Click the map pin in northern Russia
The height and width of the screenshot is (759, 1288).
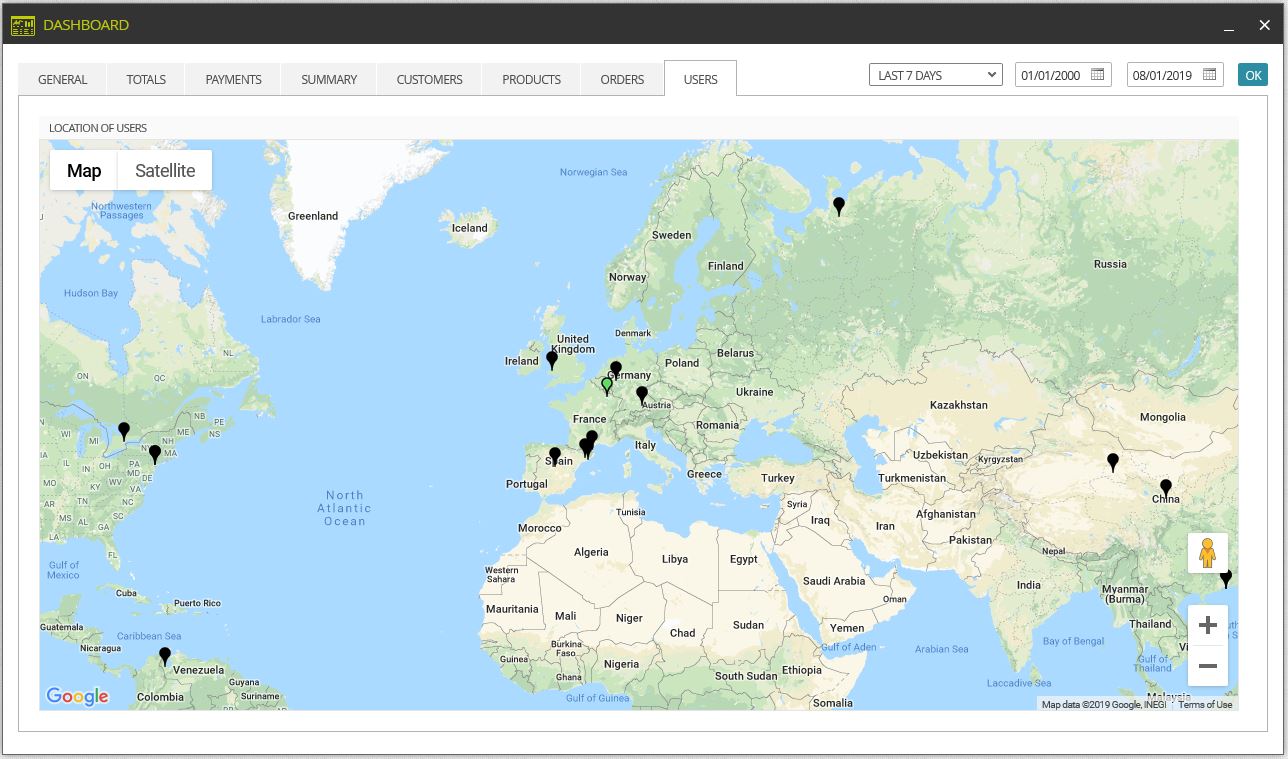[839, 206]
